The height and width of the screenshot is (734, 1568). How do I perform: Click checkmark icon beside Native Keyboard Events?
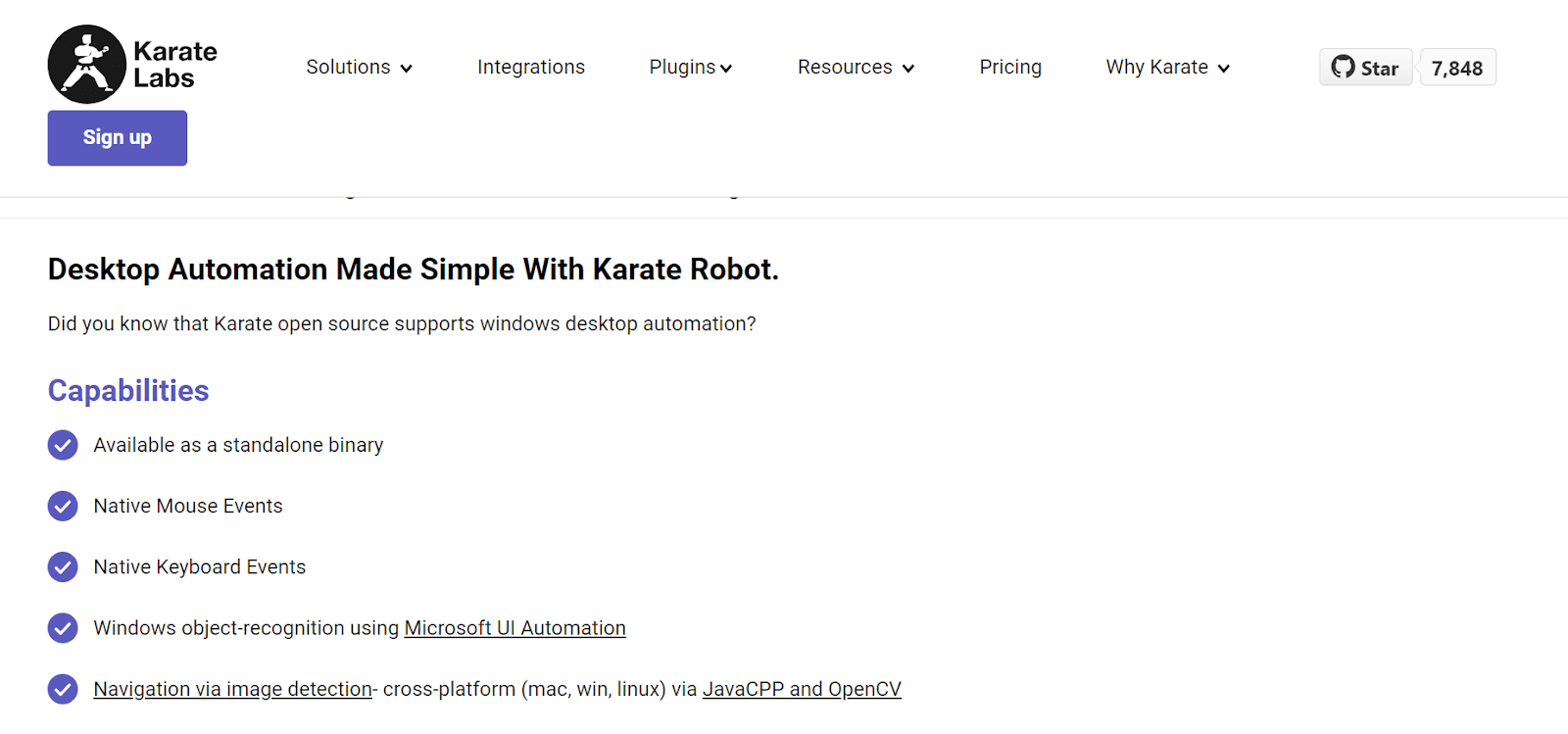(x=63, y=566)
